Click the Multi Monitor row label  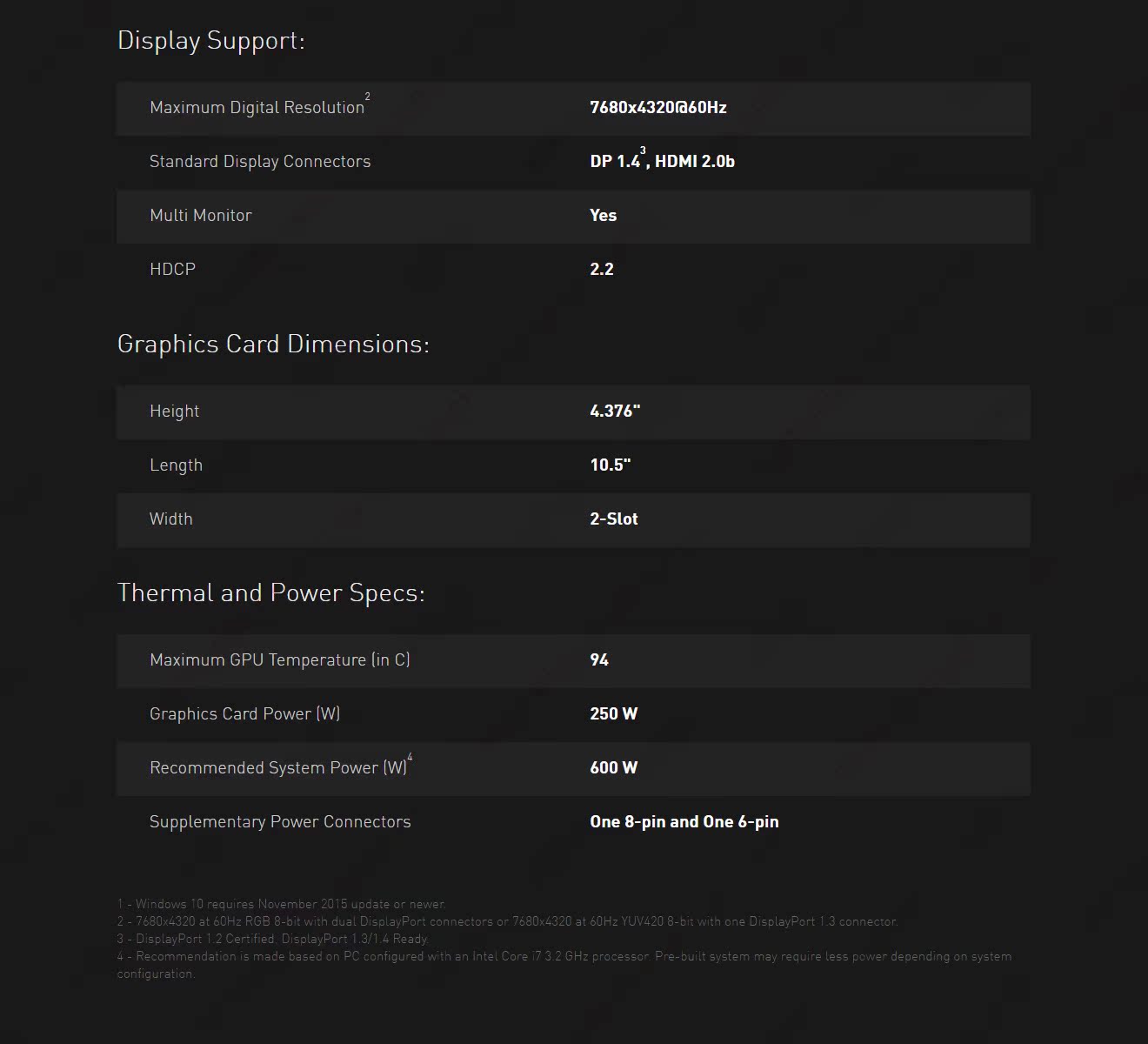(x=201, y=216)
